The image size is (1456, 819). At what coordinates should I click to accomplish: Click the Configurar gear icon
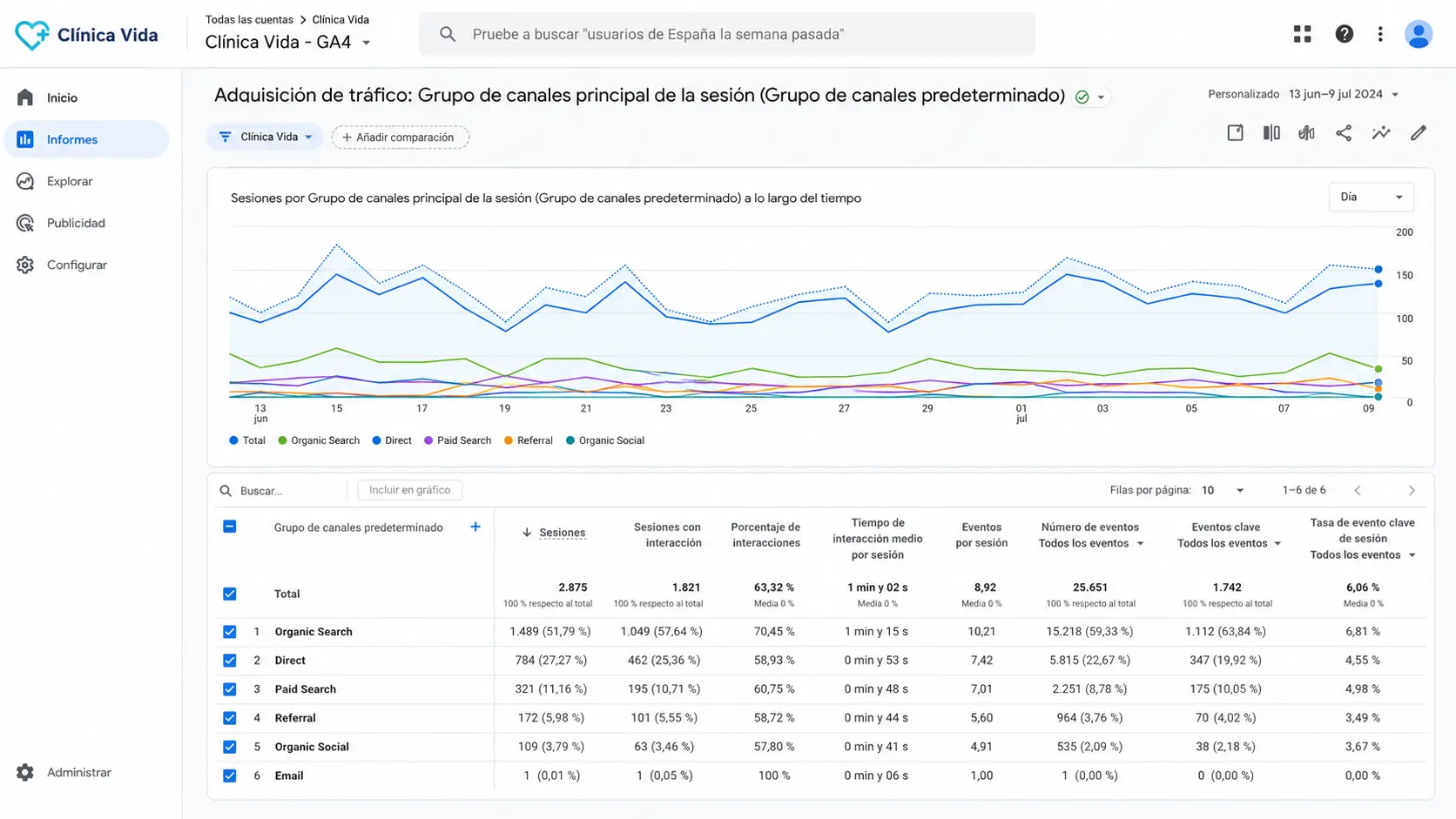point(25,265)
